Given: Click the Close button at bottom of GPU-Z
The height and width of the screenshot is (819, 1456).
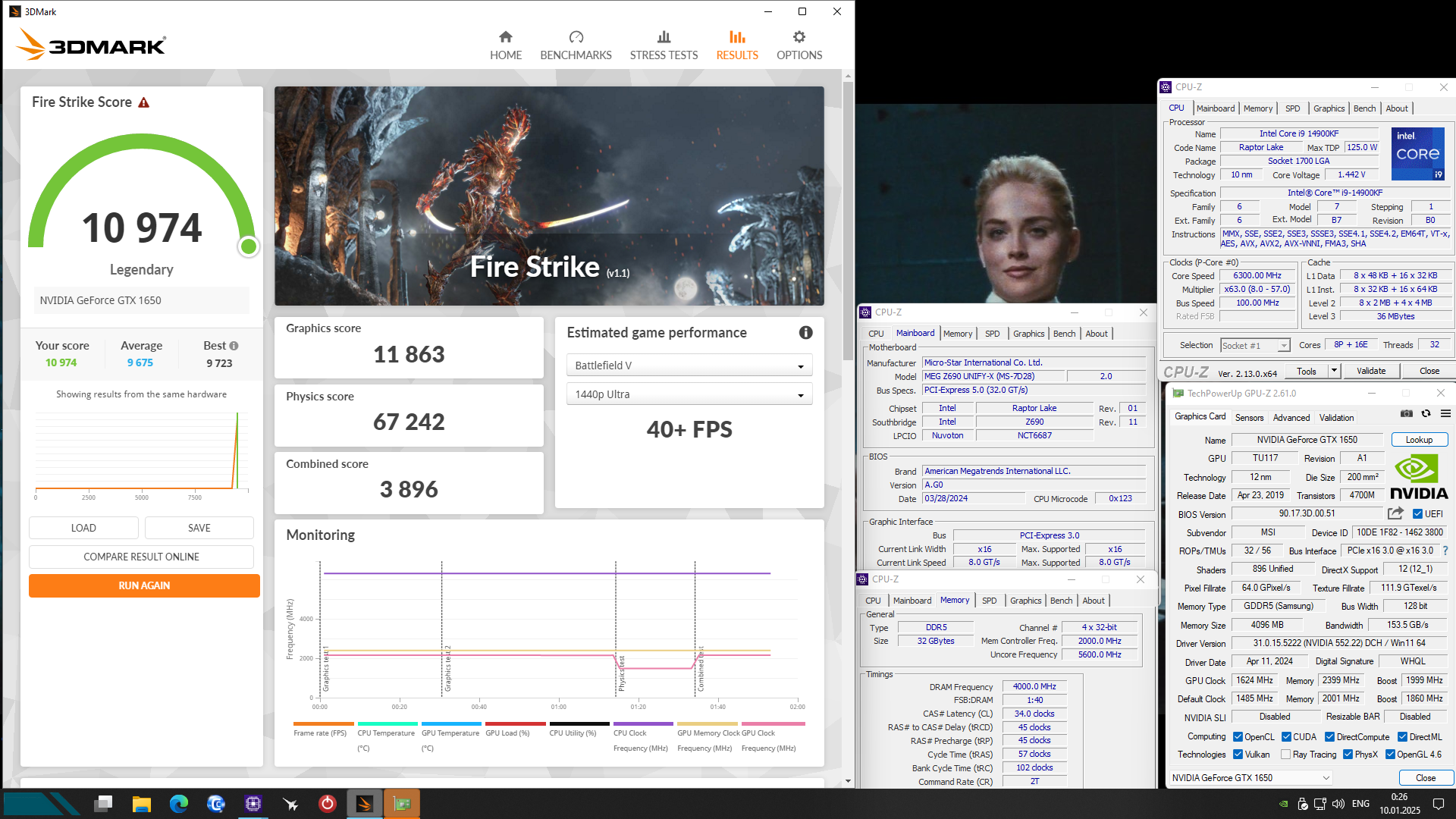Looking at the screenshot, I should click(1426, 778).
